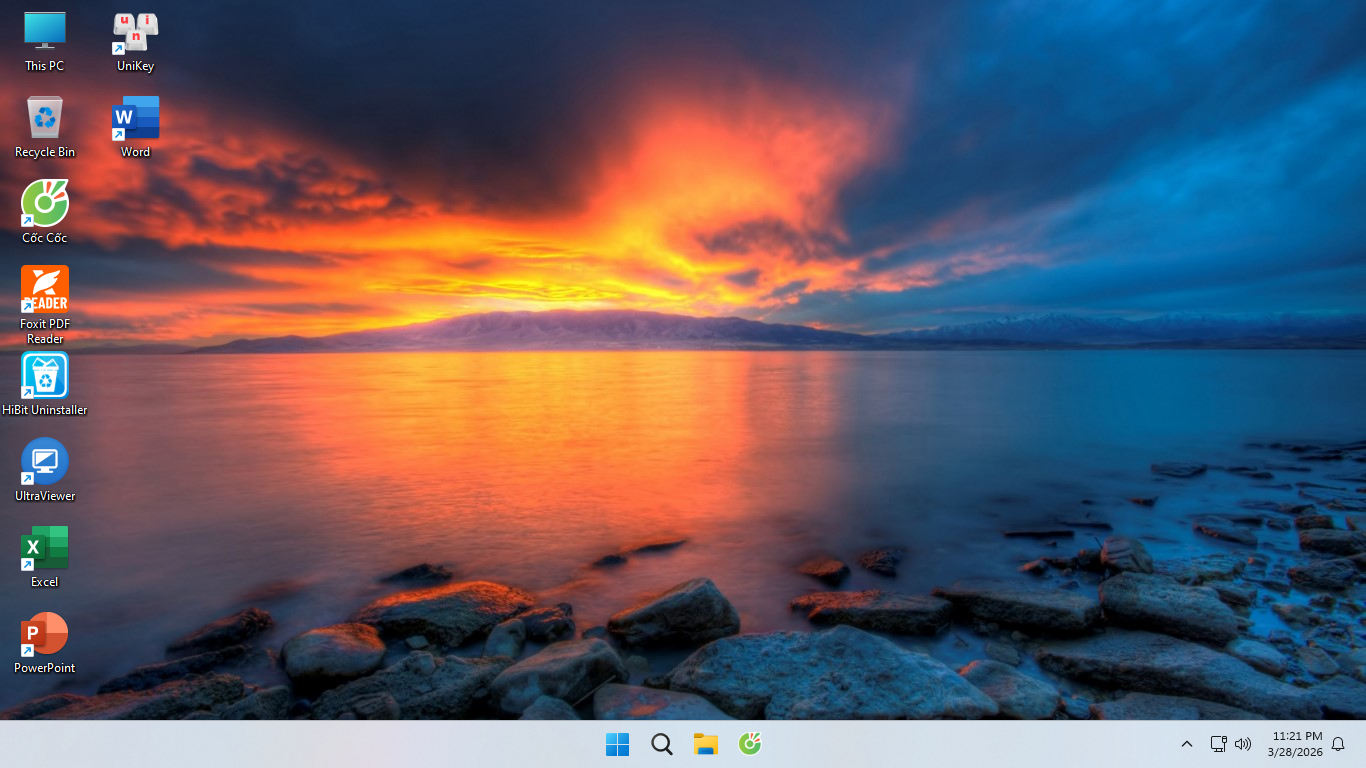The image size is (1366, 768).
Task: Launch PowerPoint
Action: (x=45, y=634)
